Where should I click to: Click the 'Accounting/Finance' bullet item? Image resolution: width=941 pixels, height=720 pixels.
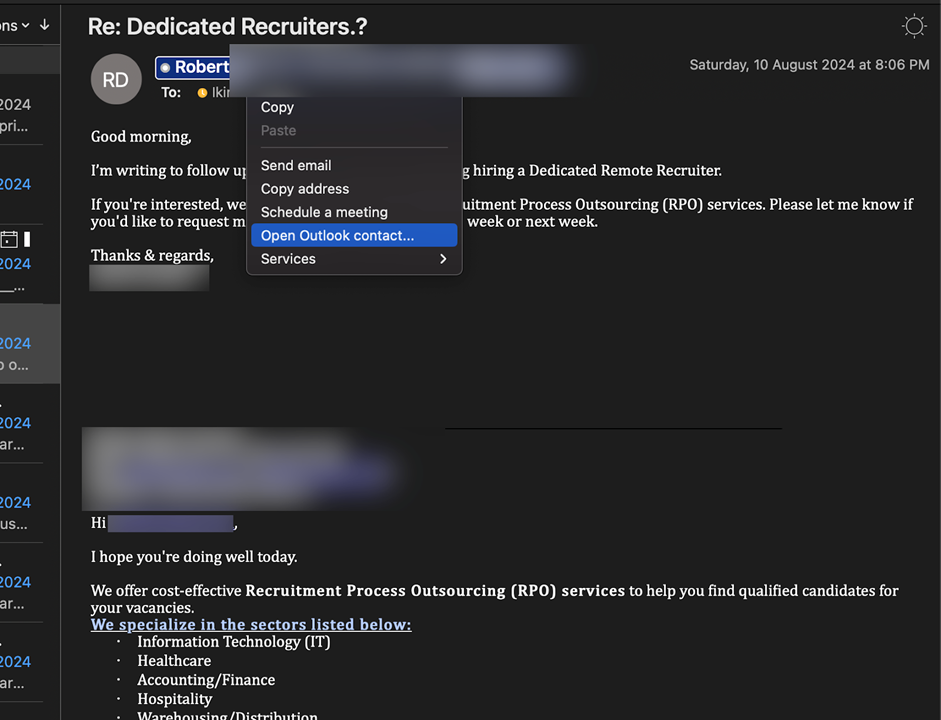coord(206,680)
